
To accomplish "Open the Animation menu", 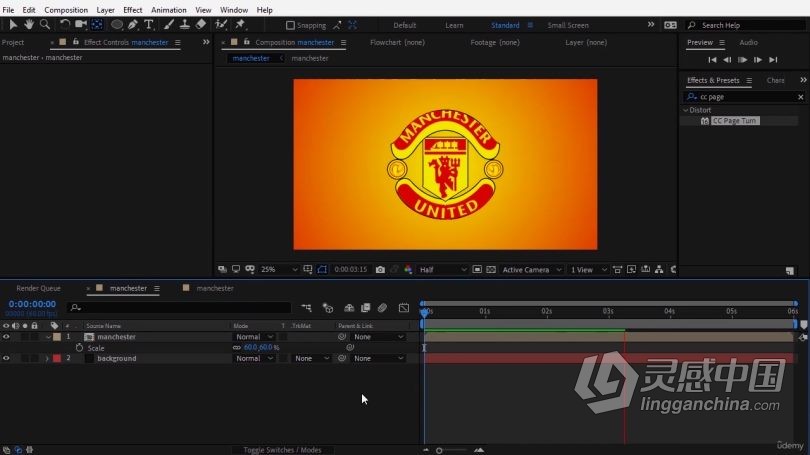I will coord(168,10).
